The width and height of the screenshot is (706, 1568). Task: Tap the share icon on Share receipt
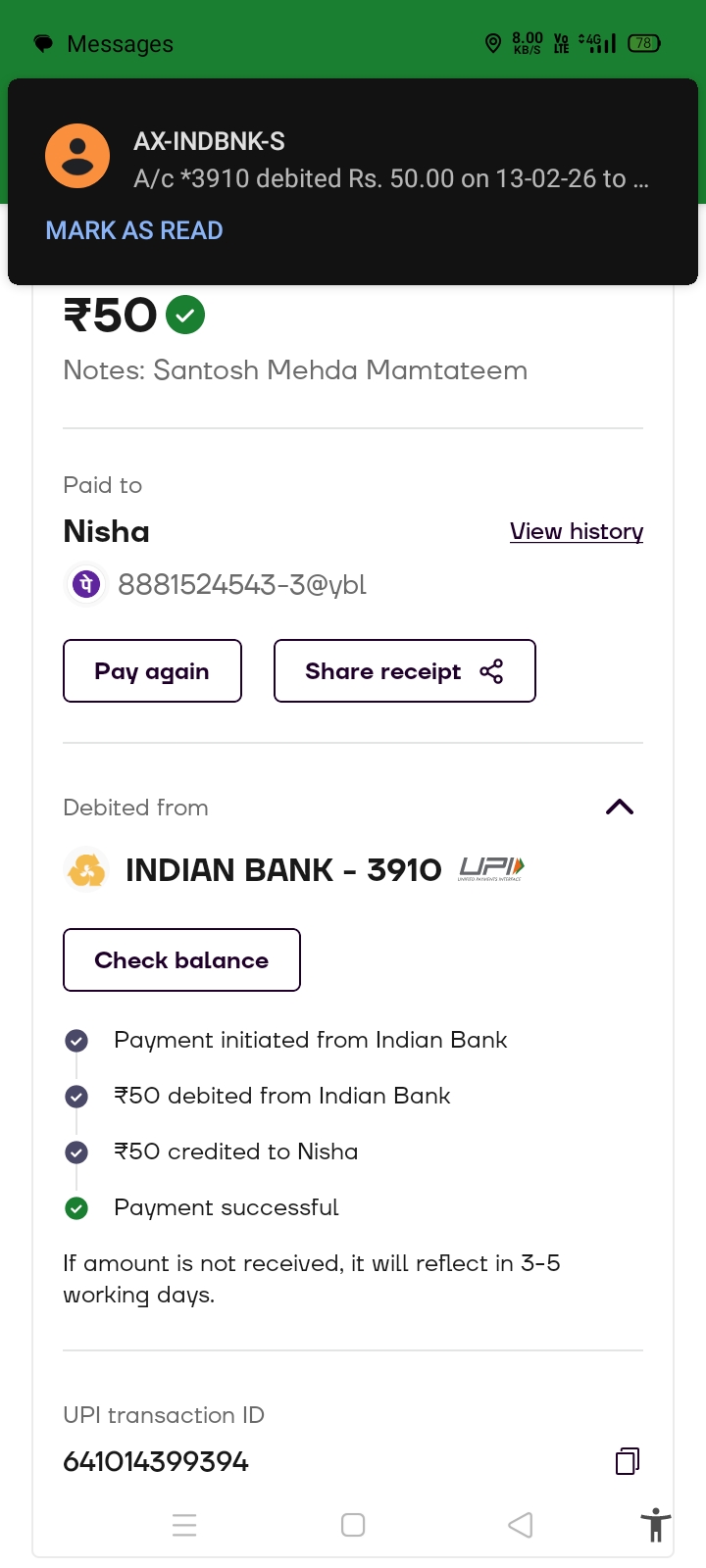(491, 671)
